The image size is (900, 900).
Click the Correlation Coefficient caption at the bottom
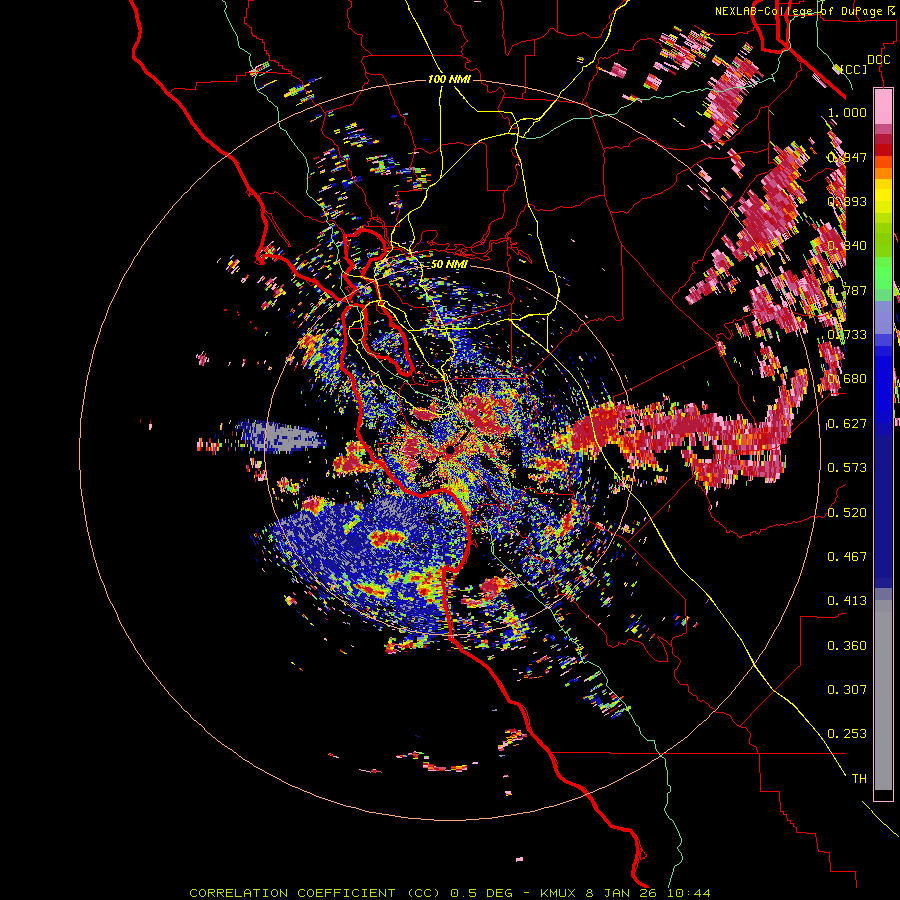(x=450, y=893)
